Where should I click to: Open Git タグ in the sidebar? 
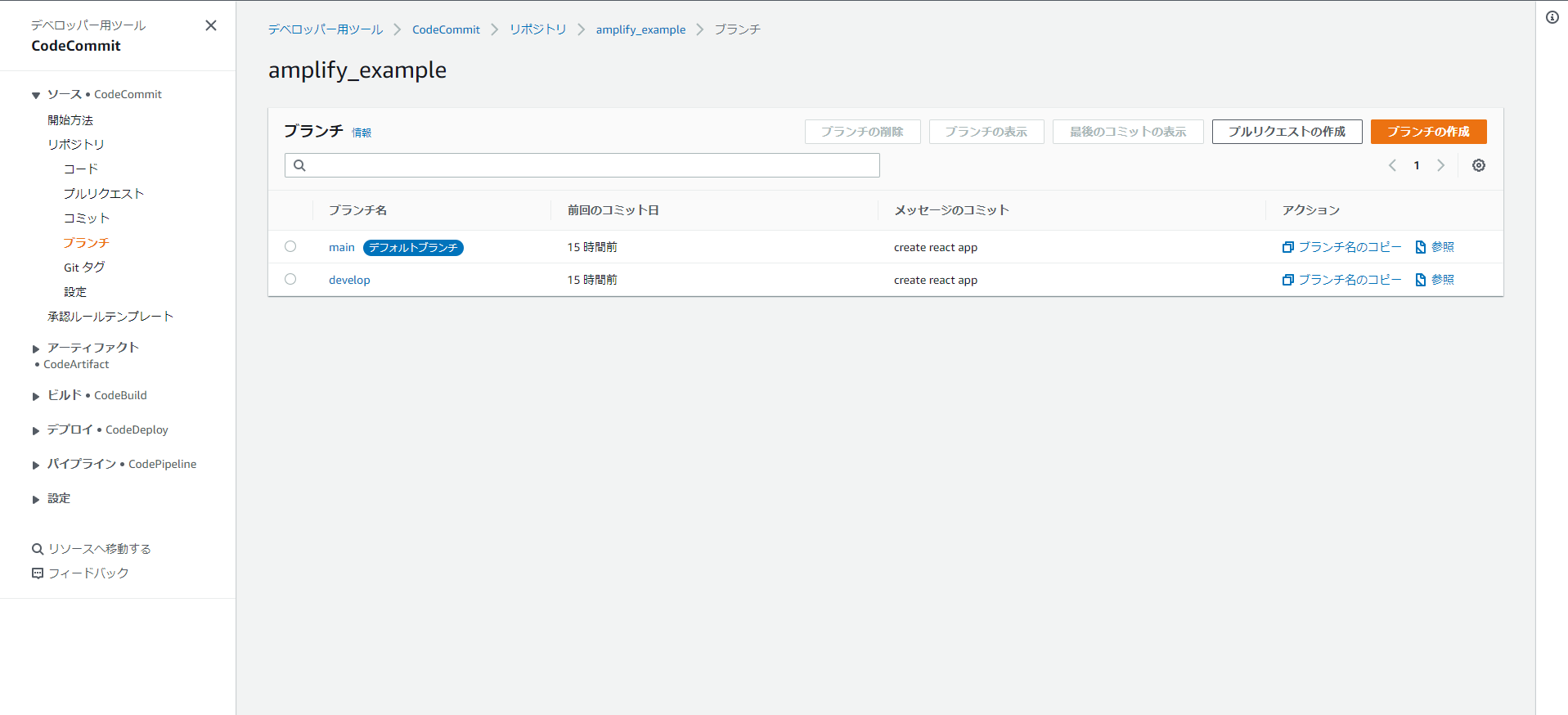[84, 268]
